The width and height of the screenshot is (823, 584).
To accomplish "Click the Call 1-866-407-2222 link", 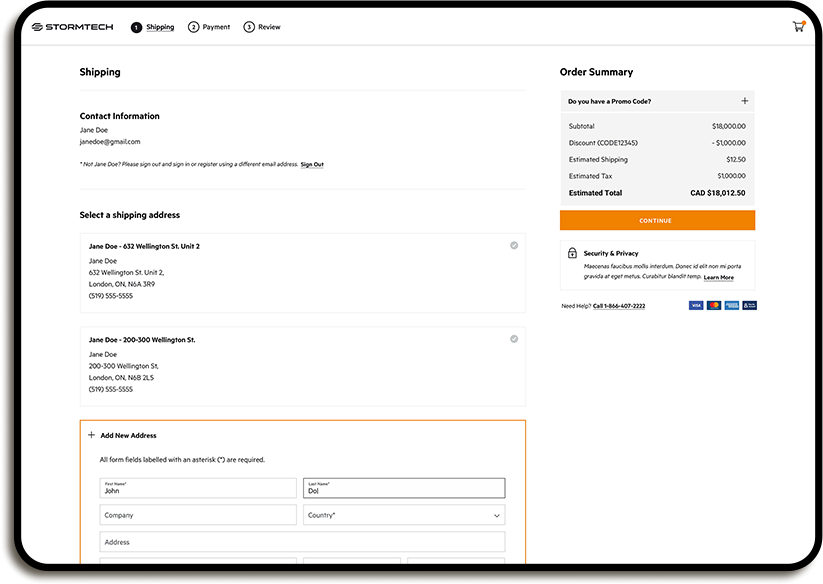I will coord(619,306).
